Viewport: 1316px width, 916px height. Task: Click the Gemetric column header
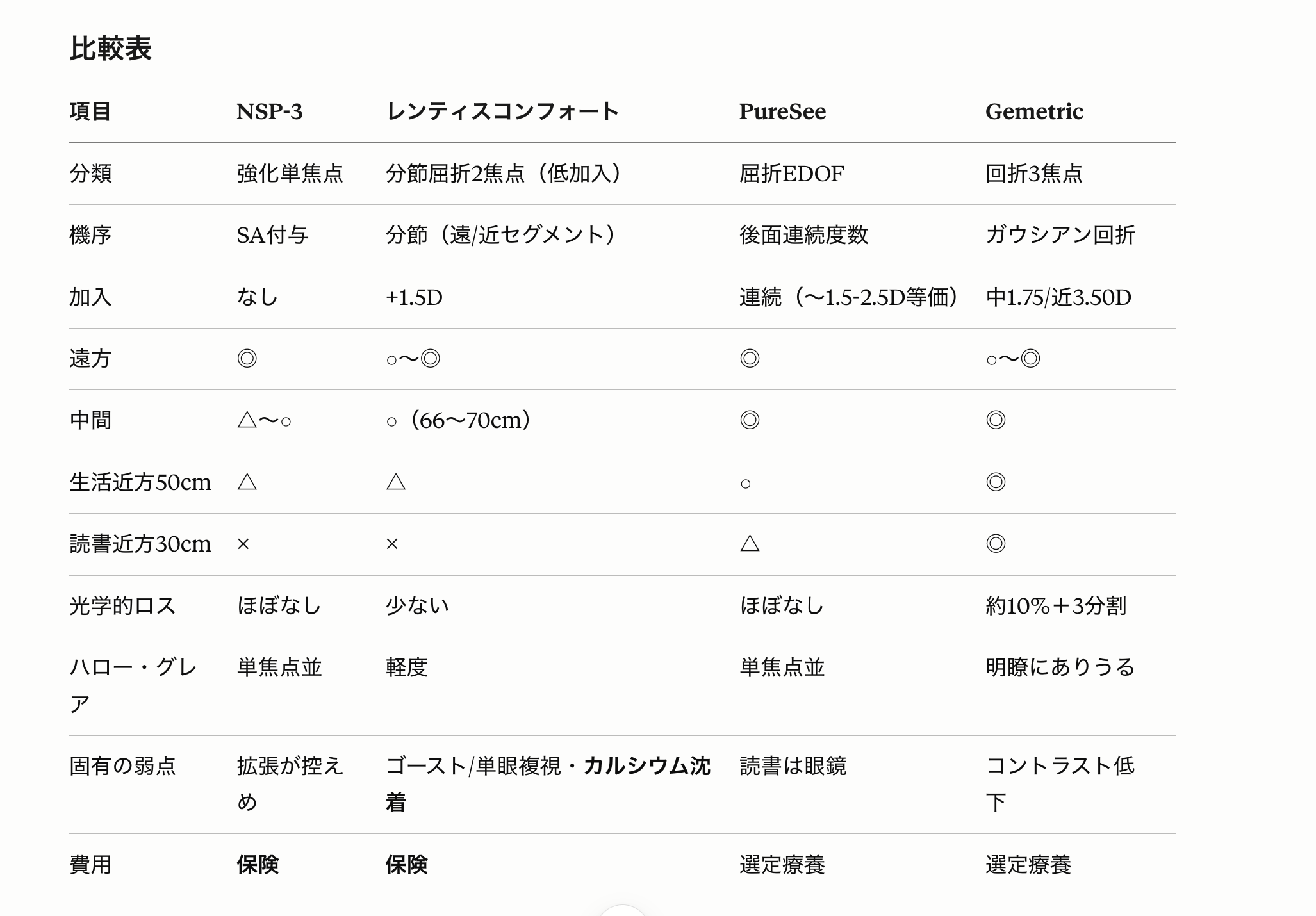click(1034, 111)
